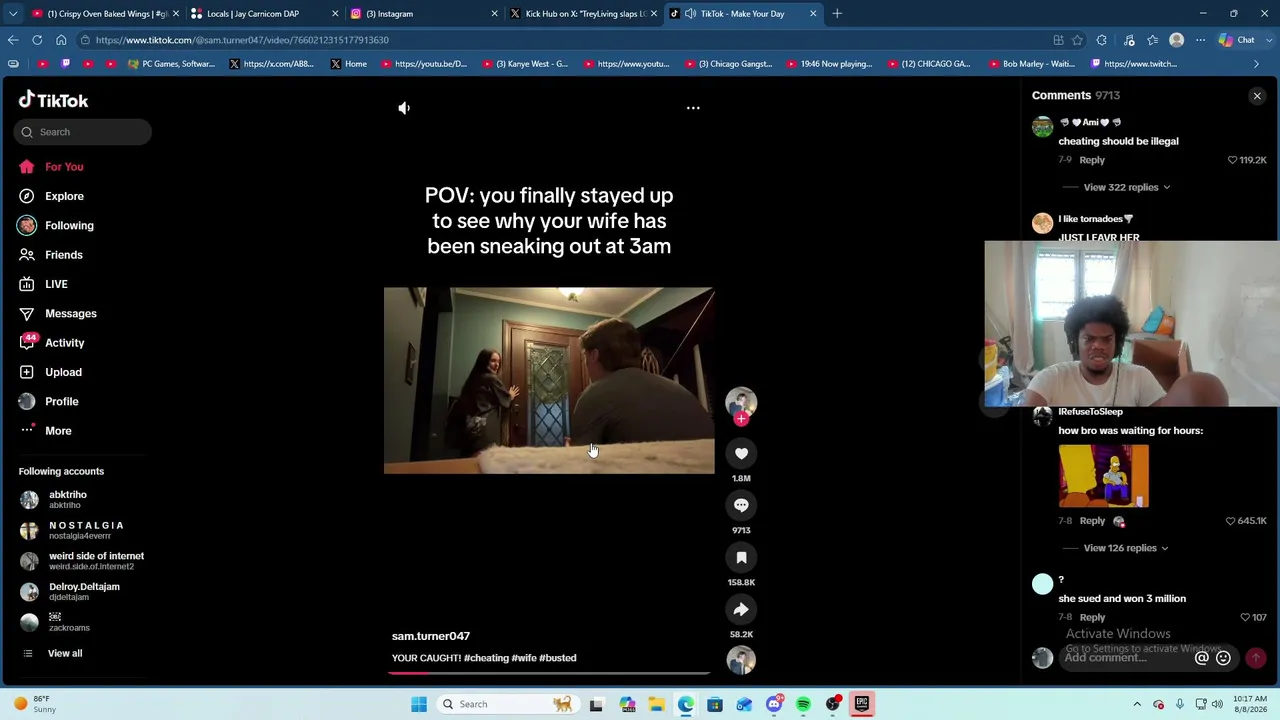Open the emoji picker in comment box
Screen dimensions: 1280x720
click(1223, 658)
